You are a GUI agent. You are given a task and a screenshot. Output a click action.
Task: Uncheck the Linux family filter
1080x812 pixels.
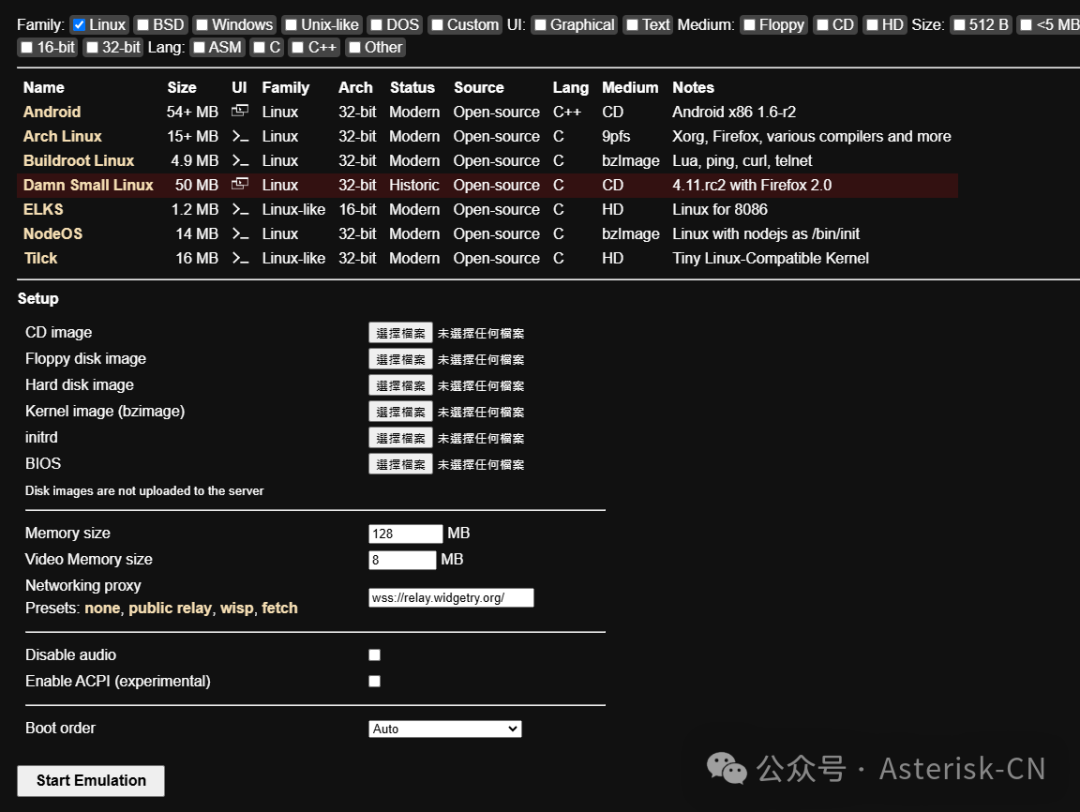79,25
